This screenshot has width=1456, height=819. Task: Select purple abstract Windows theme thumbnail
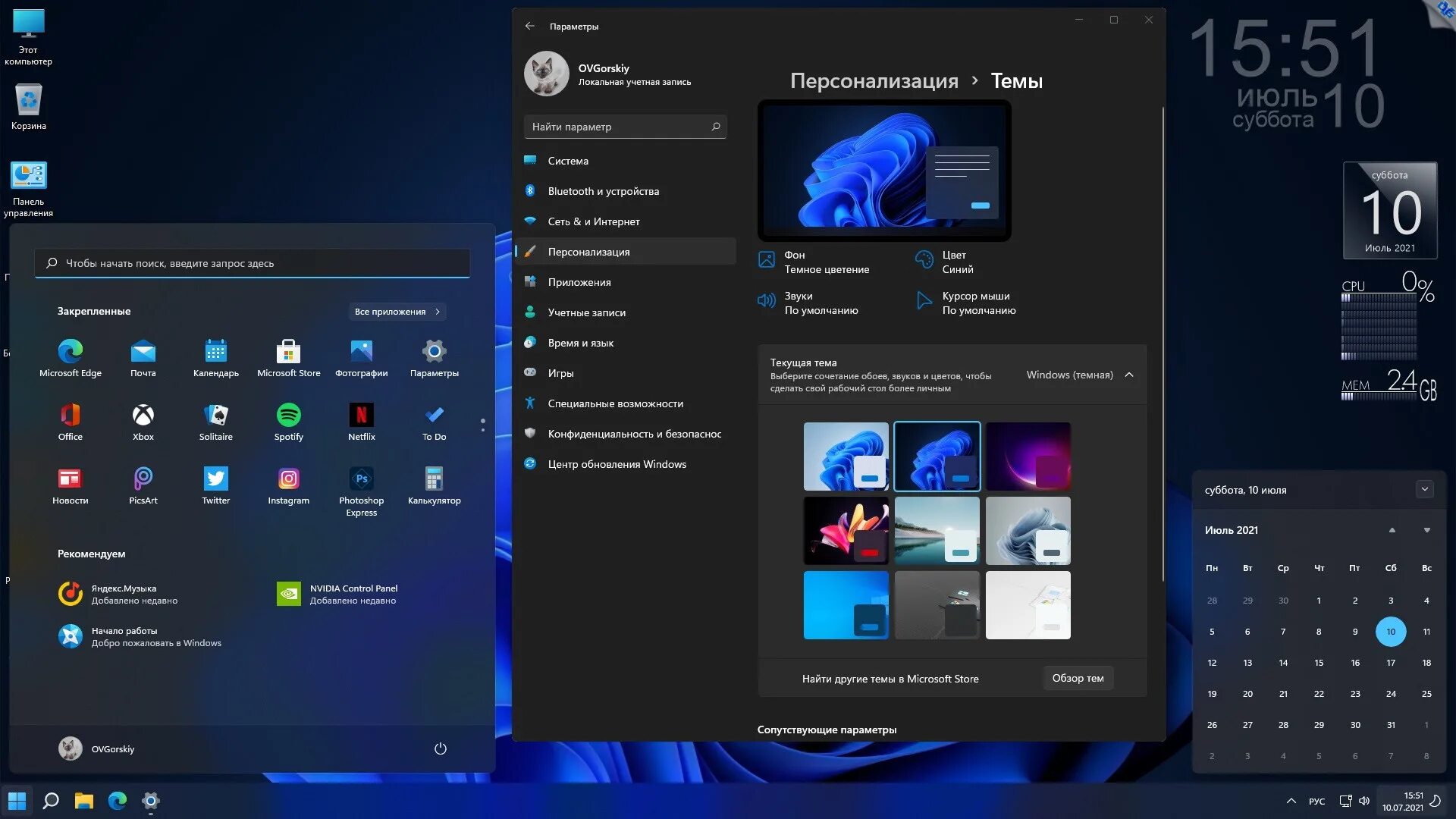(1027, 456)
